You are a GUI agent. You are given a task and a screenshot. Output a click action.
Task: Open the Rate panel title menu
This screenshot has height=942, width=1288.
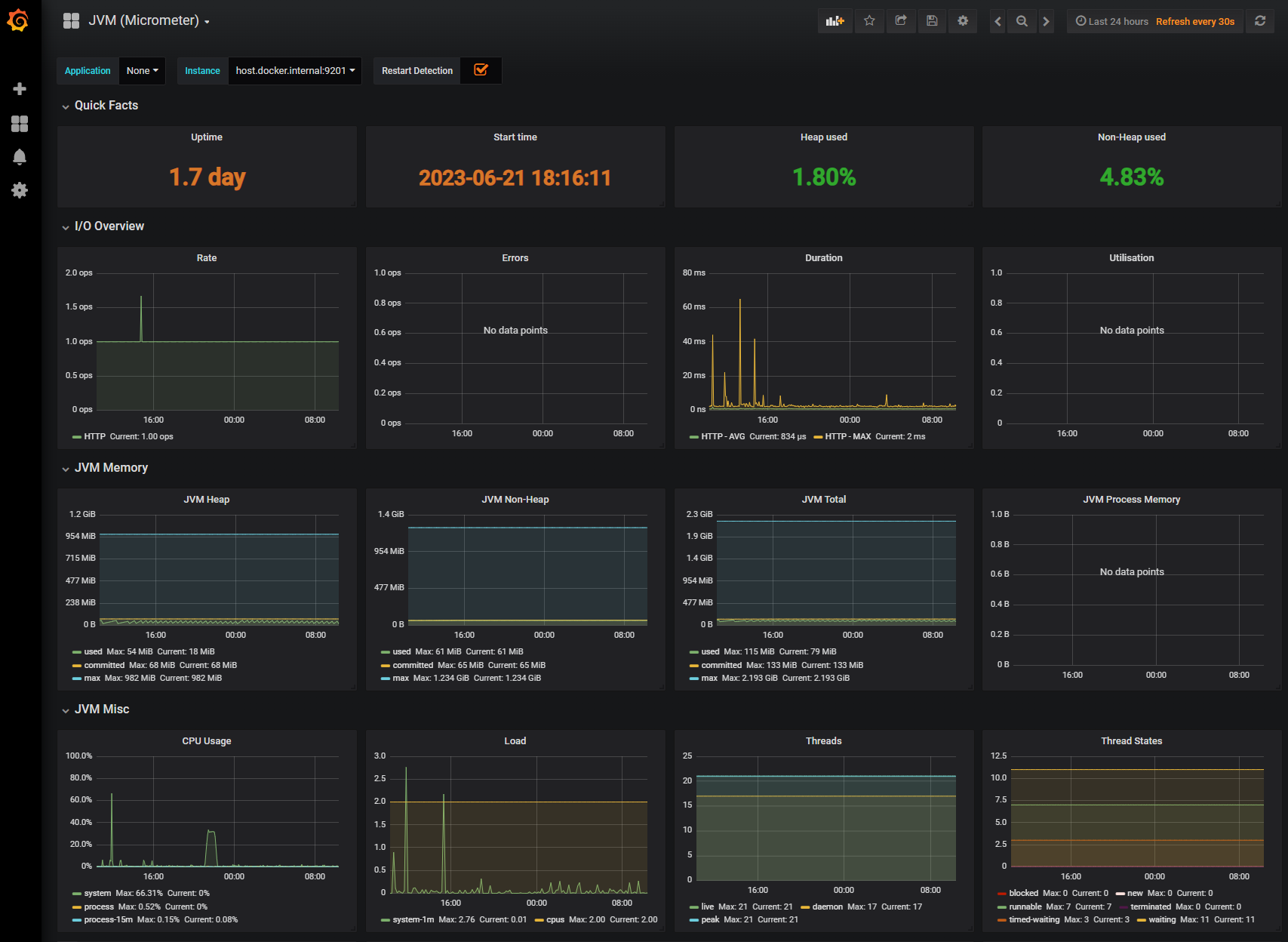click(207, 258)
